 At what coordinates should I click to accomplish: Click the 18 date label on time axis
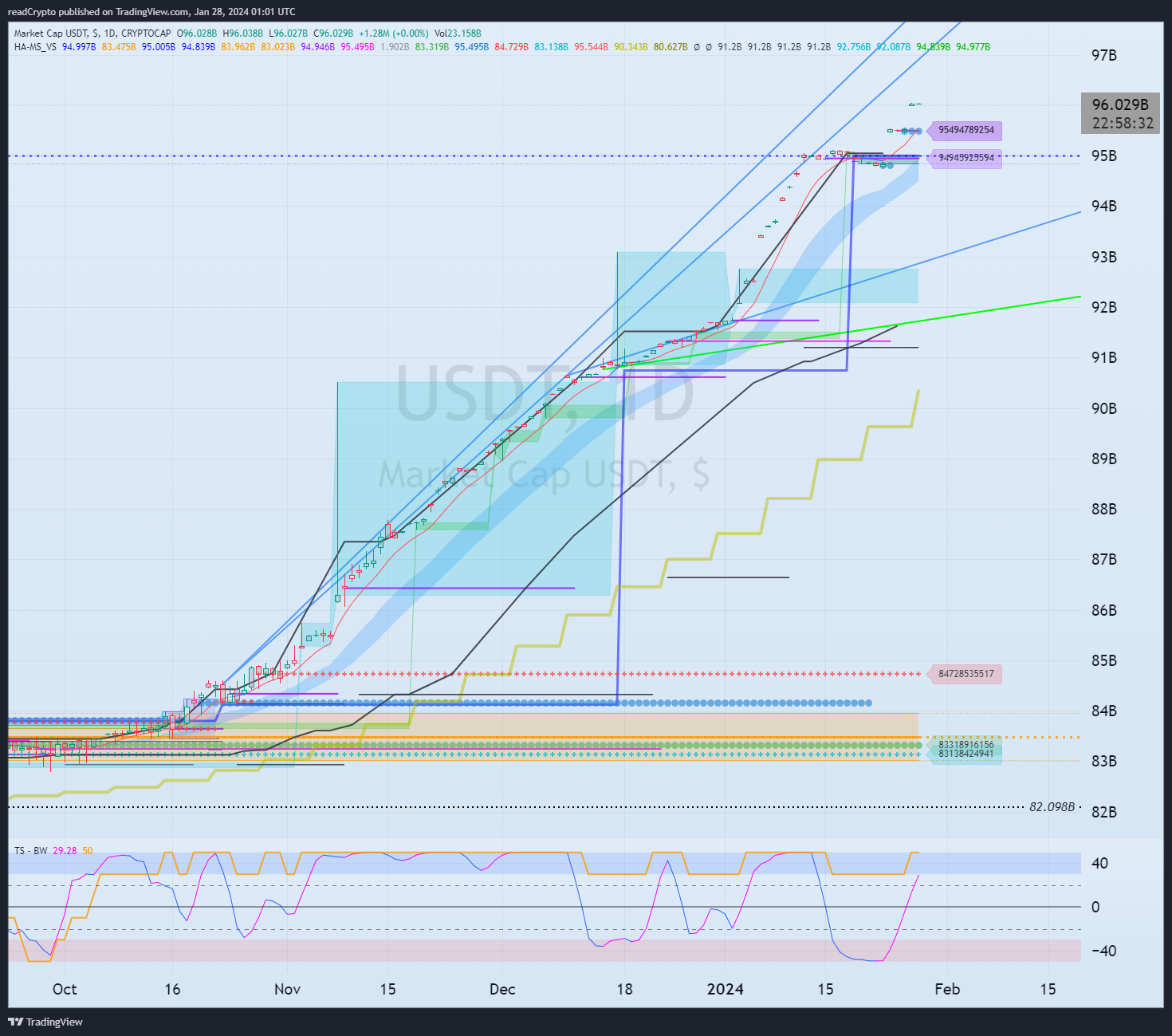coord(624,989)
